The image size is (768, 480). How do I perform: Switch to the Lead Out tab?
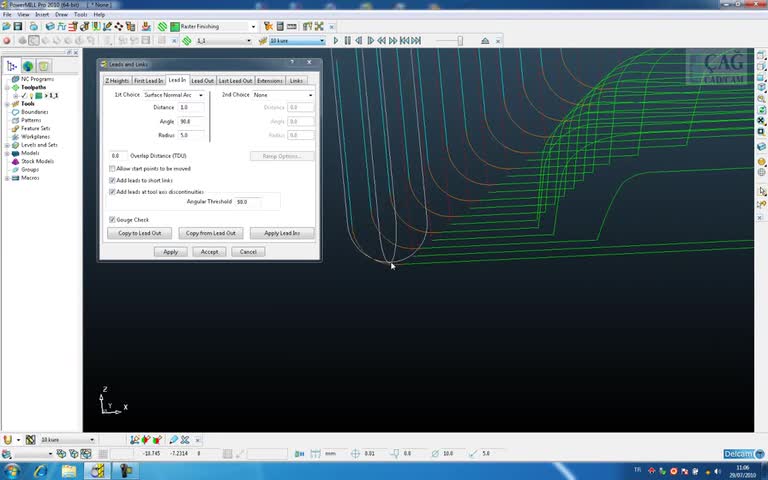[202, 80]
